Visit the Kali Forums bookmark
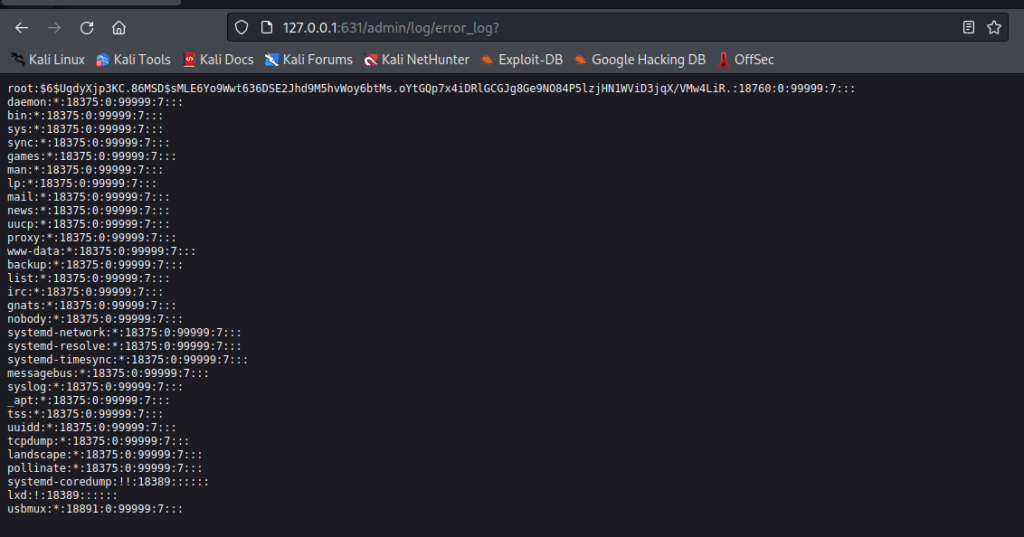Screen dimensions: 1024x537 point(308,60)
